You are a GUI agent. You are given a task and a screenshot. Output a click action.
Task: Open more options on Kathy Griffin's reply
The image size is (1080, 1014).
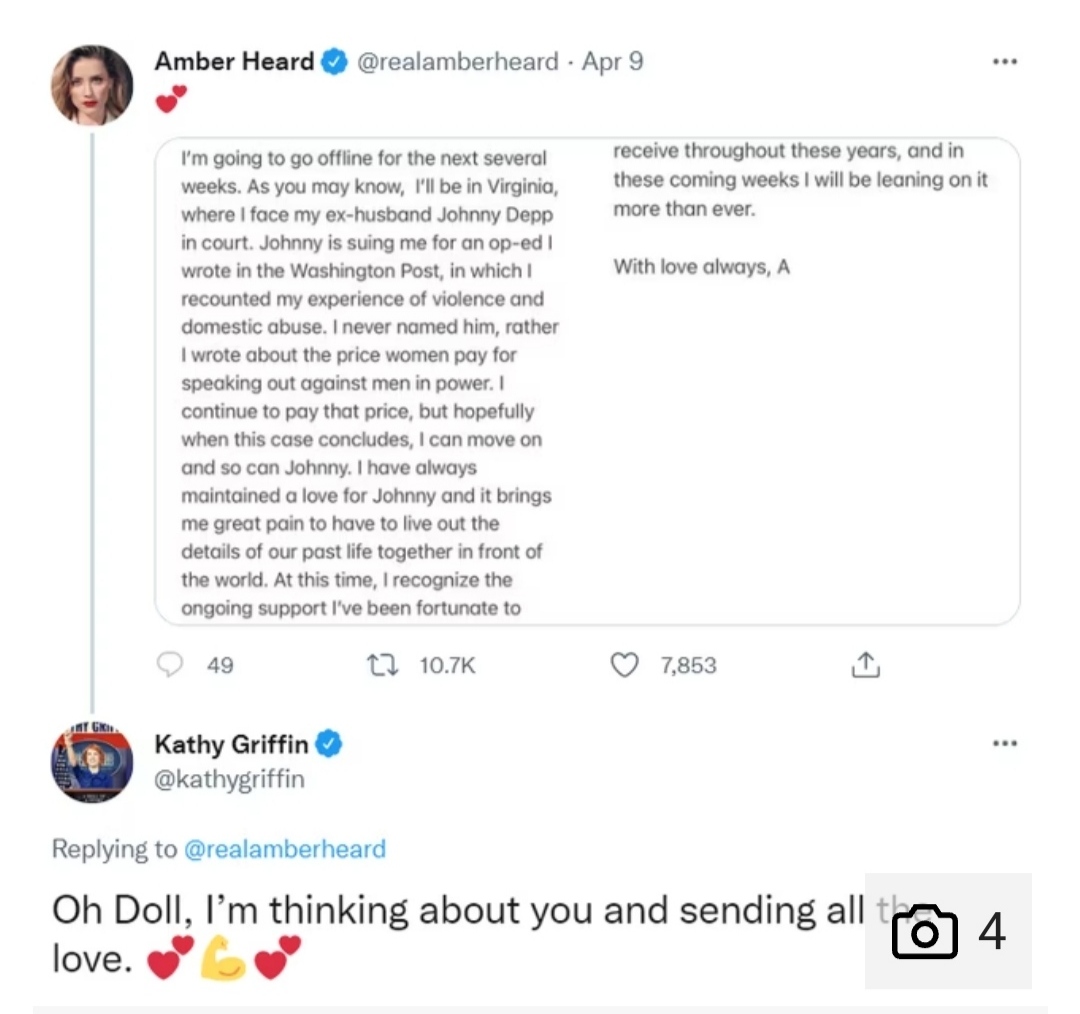pos(1004,744)
